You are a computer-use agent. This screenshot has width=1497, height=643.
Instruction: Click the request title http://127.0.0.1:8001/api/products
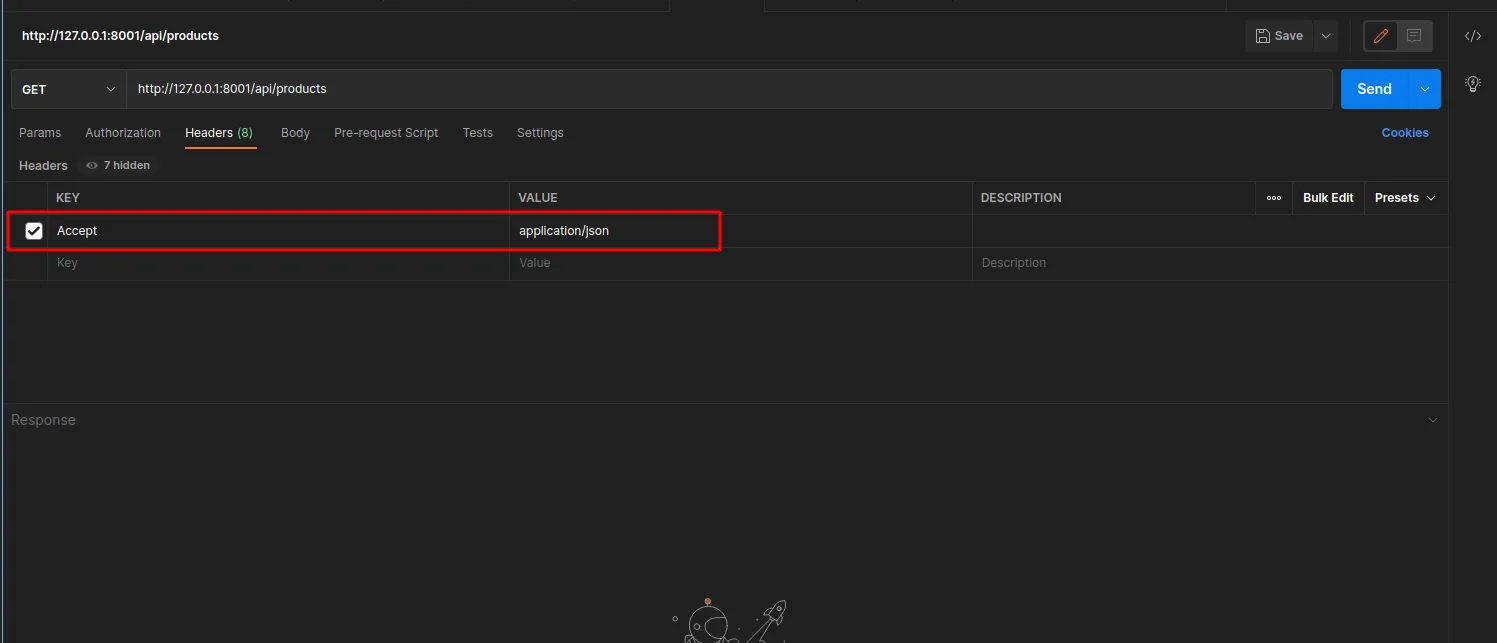click(x=120, y=36)
